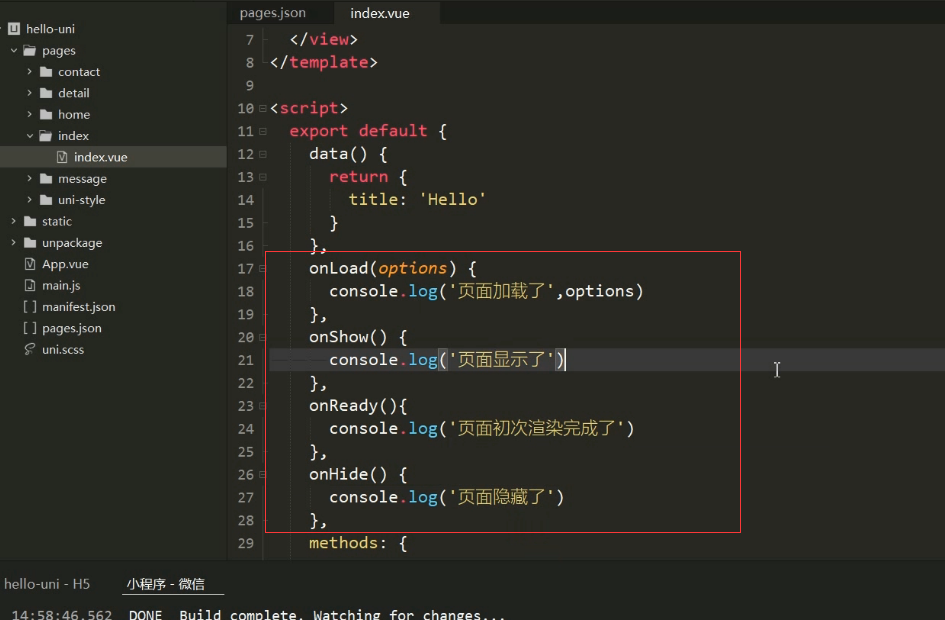Screen dimensions: 945x620
Task: Fold the onLoad block at line 17
Action: coord(263,269)
